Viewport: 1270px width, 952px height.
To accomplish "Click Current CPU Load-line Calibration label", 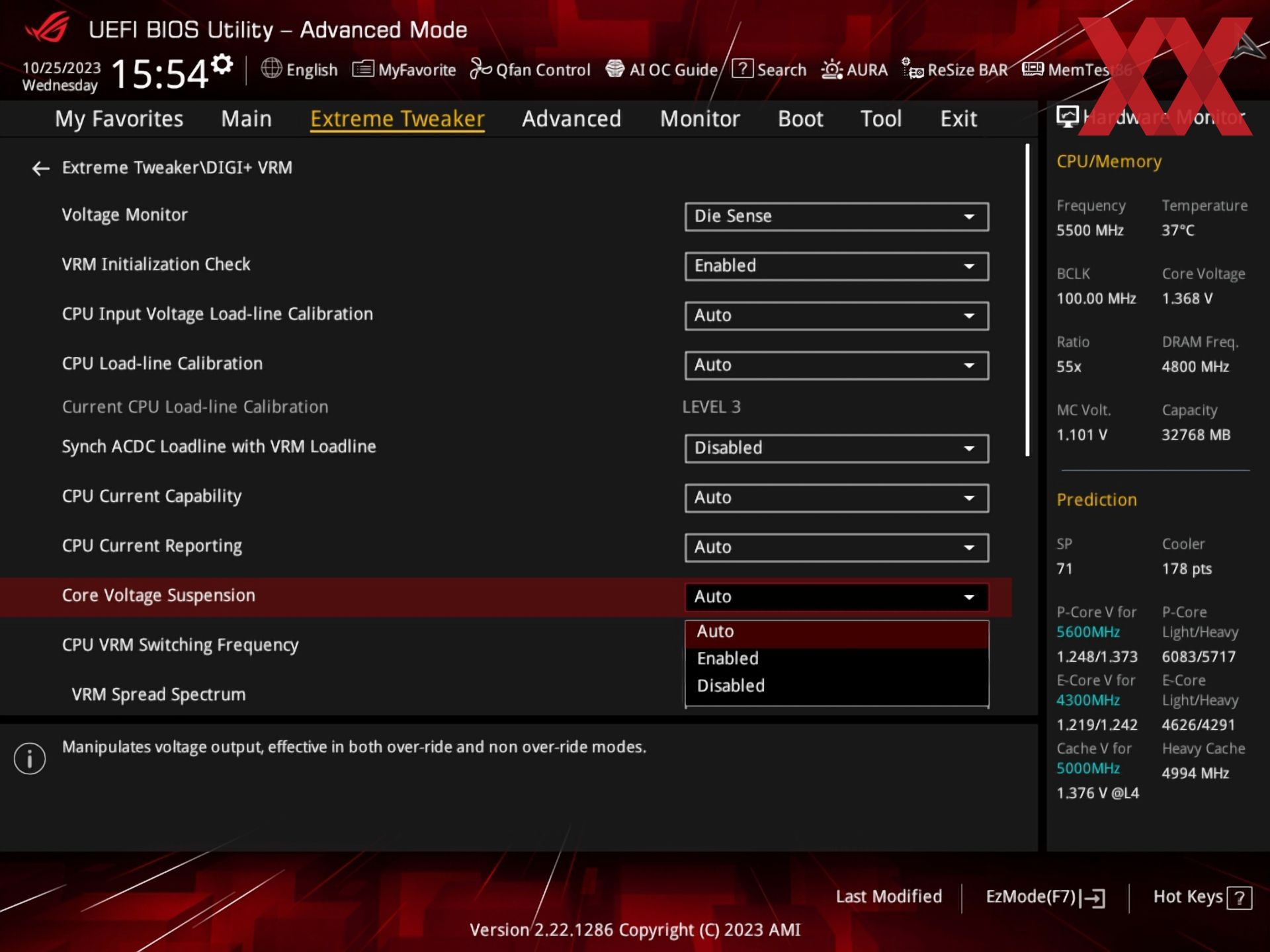I will click(195, 407).
